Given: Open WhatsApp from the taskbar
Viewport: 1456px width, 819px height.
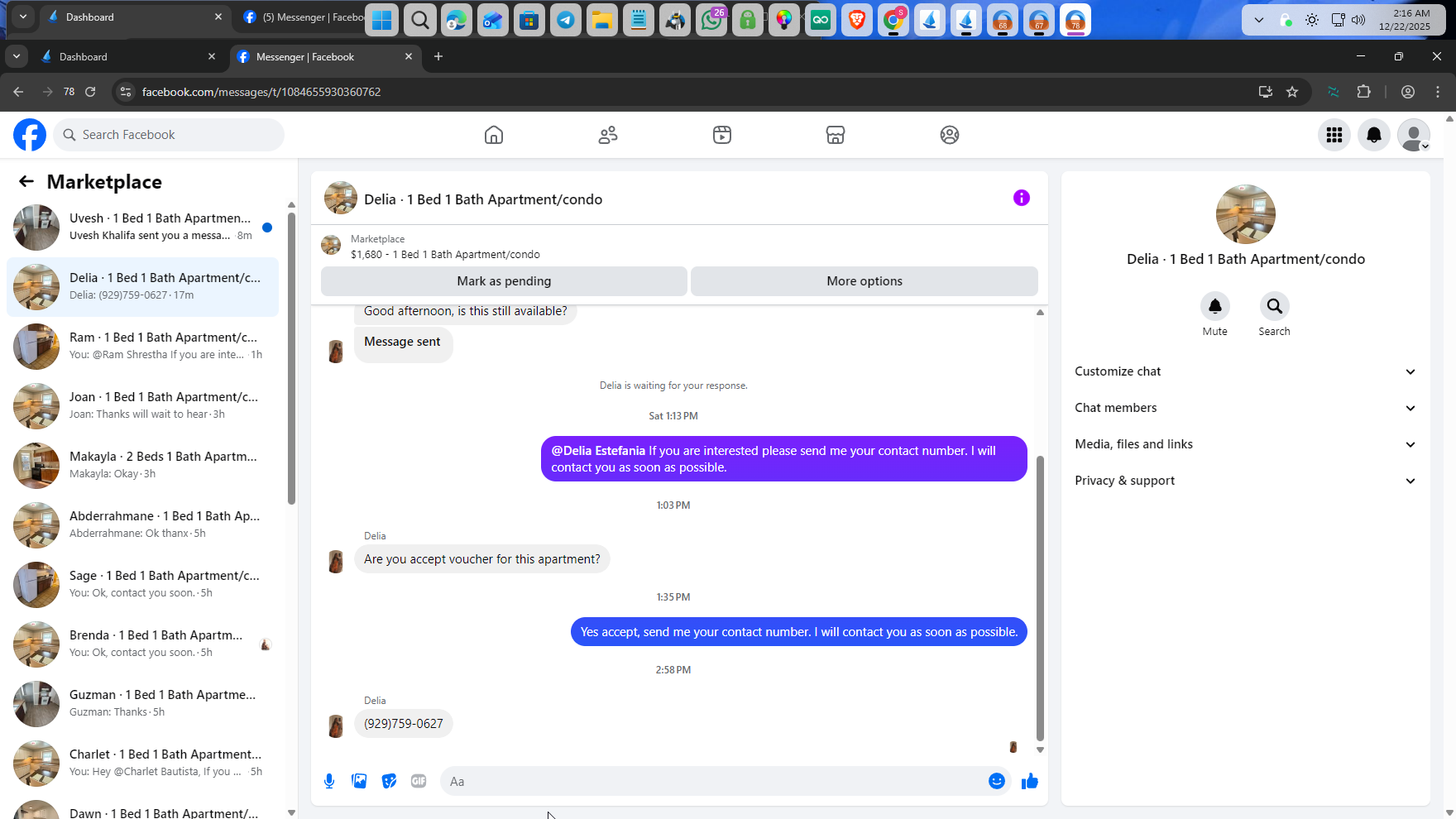Looking at the screenshot, I should [711, 20].
